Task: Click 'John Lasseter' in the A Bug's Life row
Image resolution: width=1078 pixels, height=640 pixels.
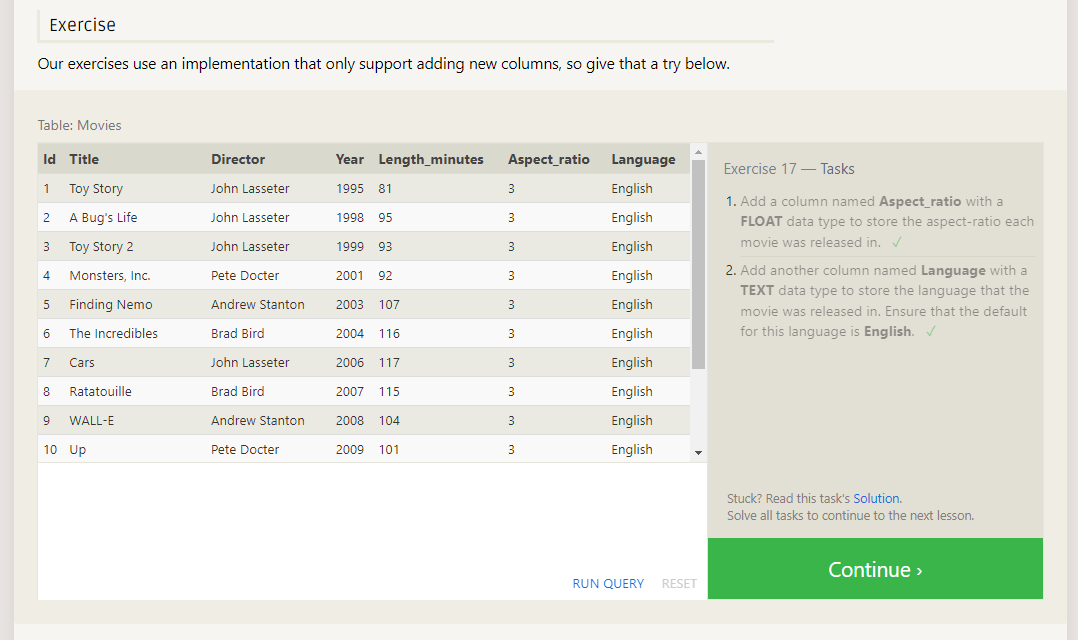Action: coord(250,217)
